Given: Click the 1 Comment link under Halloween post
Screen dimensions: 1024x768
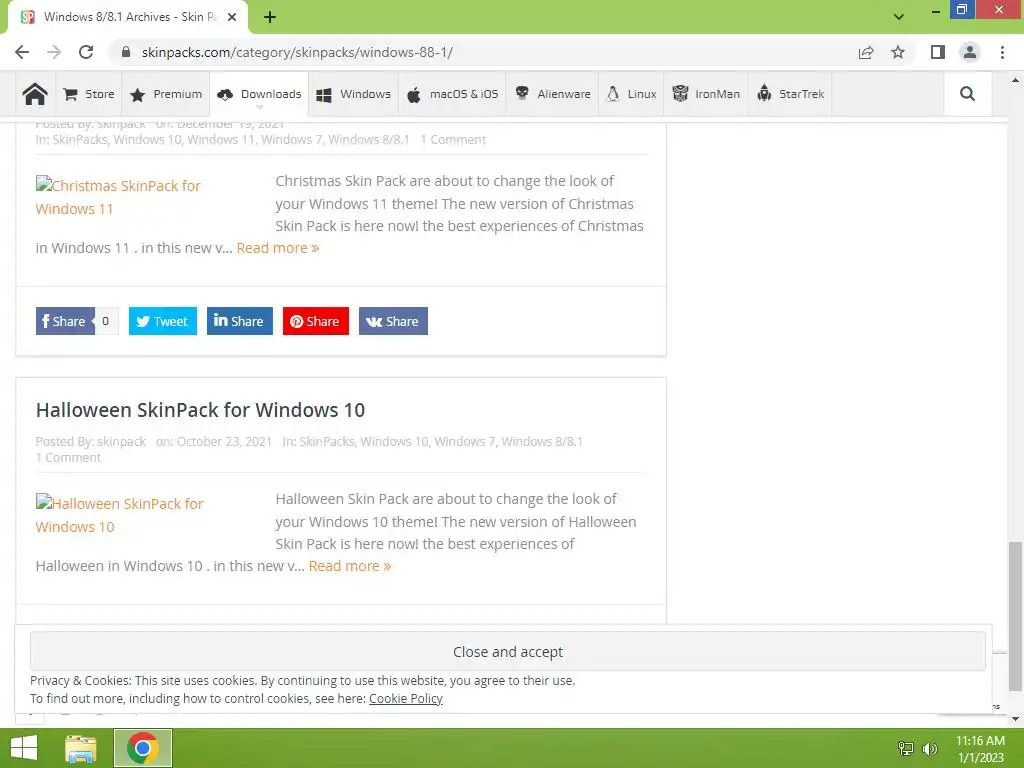Looking at the screenshot, I should tap(68, 458).
